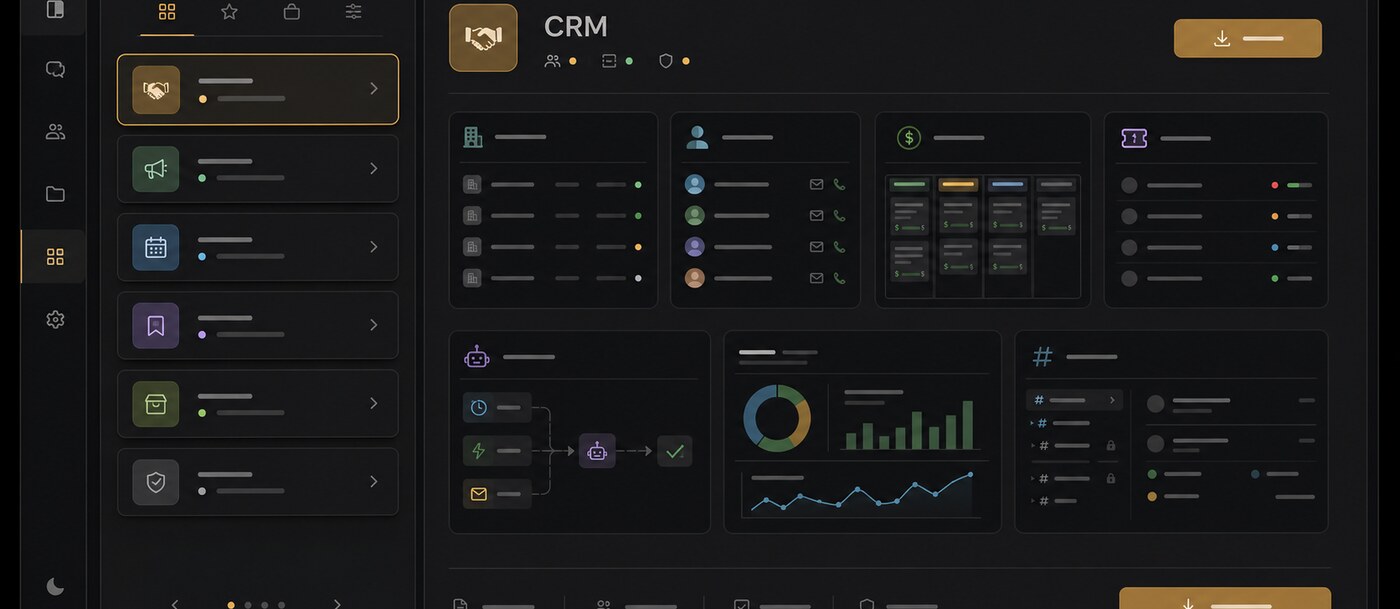Expand the handshake card's chevron
This screenshot has height=609, width=1400.
pyautogui.click(x=373, y=89)
